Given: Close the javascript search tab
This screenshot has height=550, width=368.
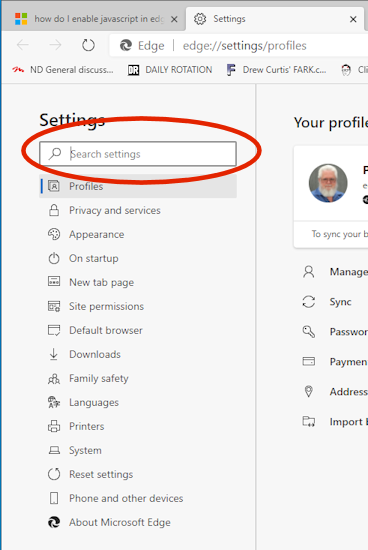Looking at the screenshot, I should (174, 19).
